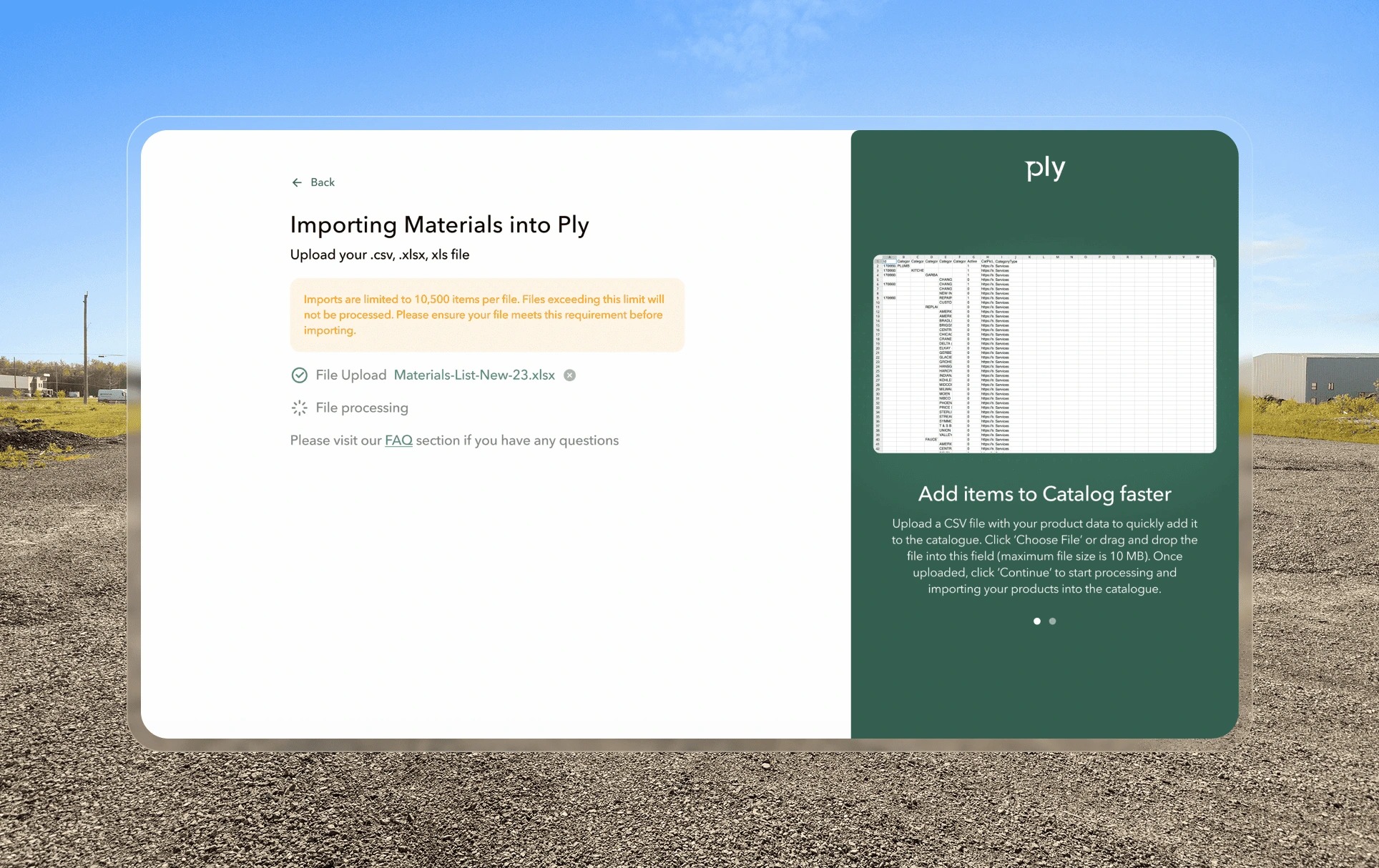Click the File processing status row
This screenshot has height=868, width=1379.
pyautogui.click(x=361, y=408)
